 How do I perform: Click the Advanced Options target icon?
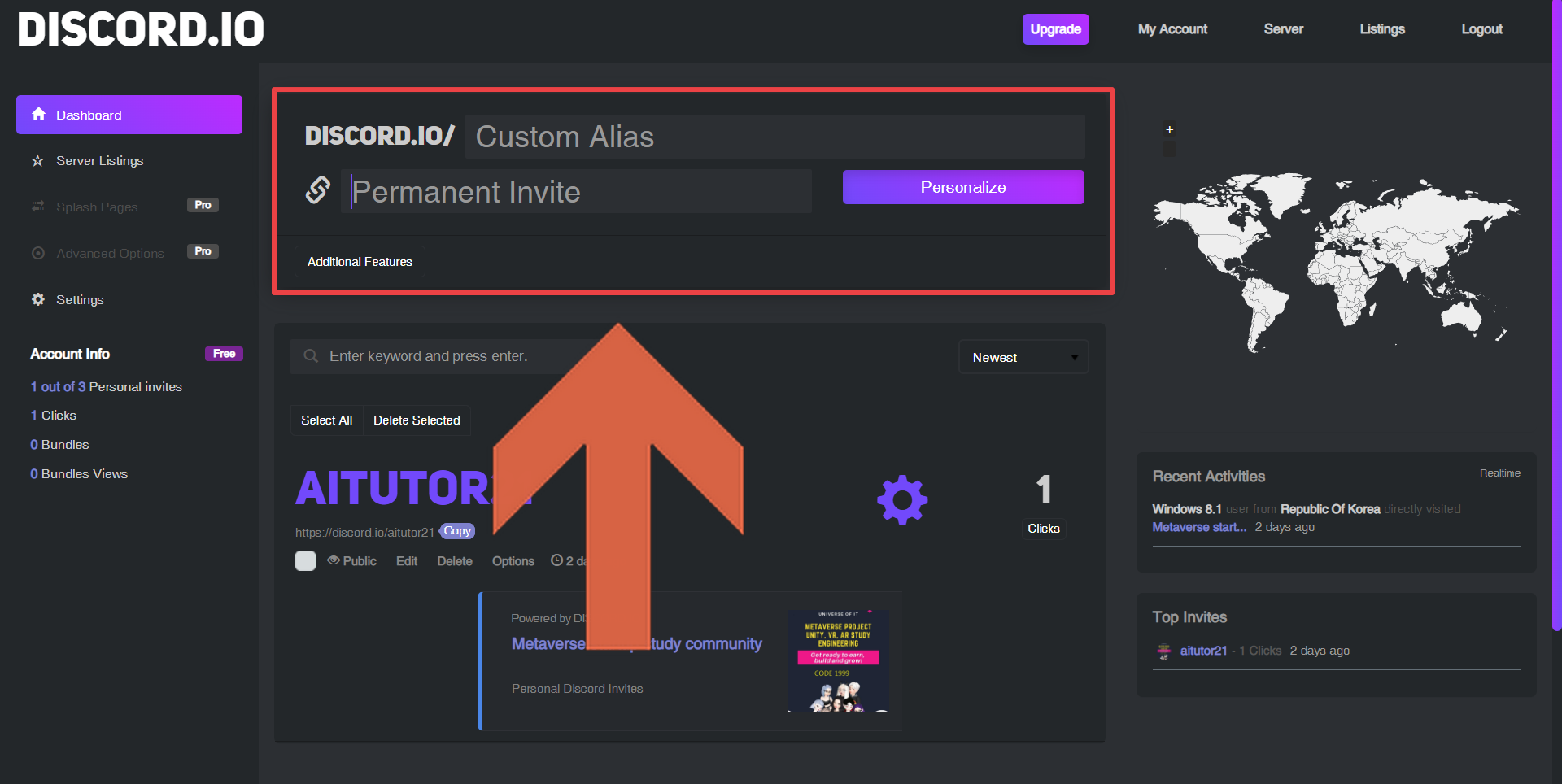click(x=37, y=253)
